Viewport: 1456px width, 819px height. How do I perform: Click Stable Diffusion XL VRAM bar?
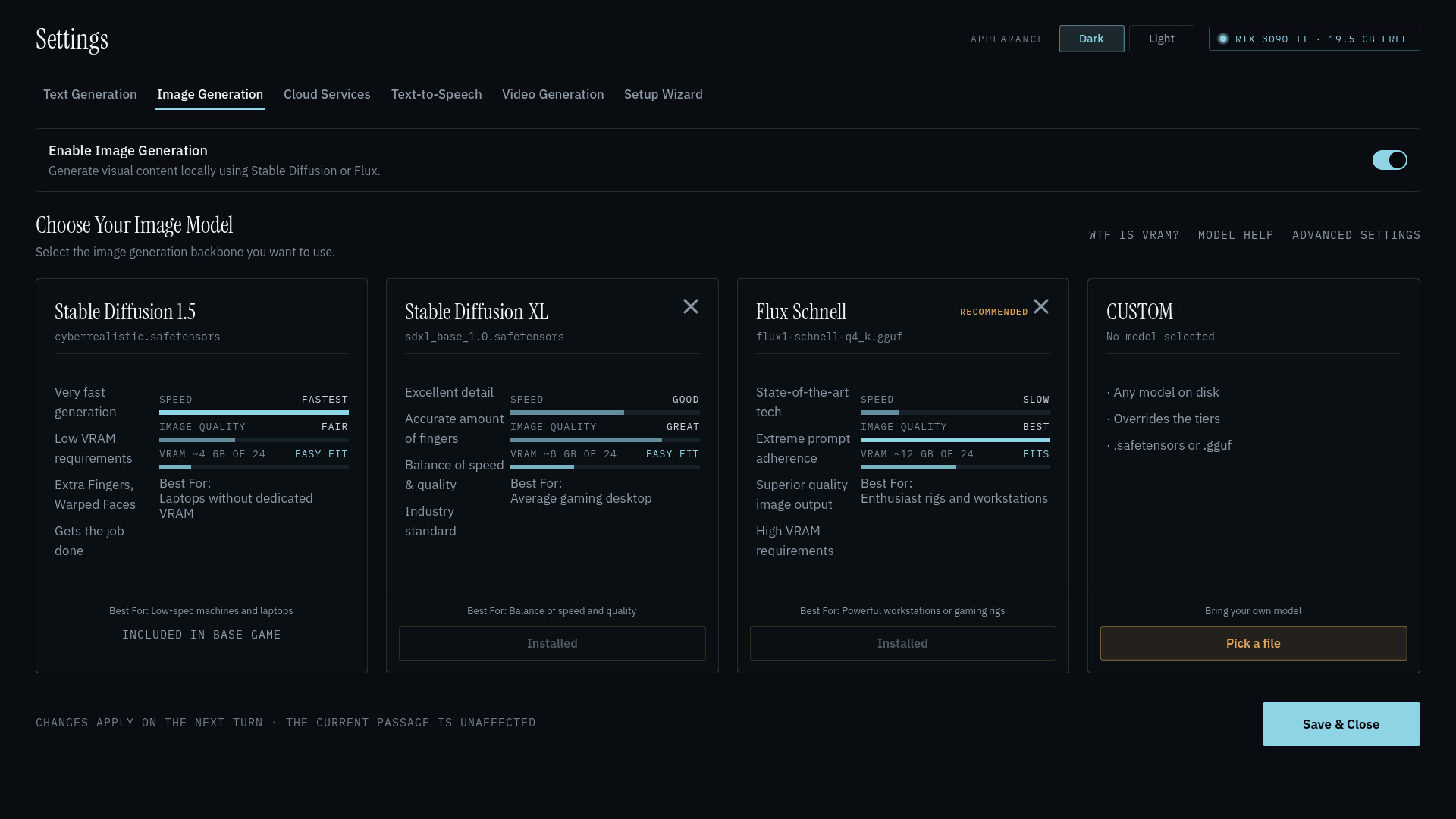[x=605, y=467]
